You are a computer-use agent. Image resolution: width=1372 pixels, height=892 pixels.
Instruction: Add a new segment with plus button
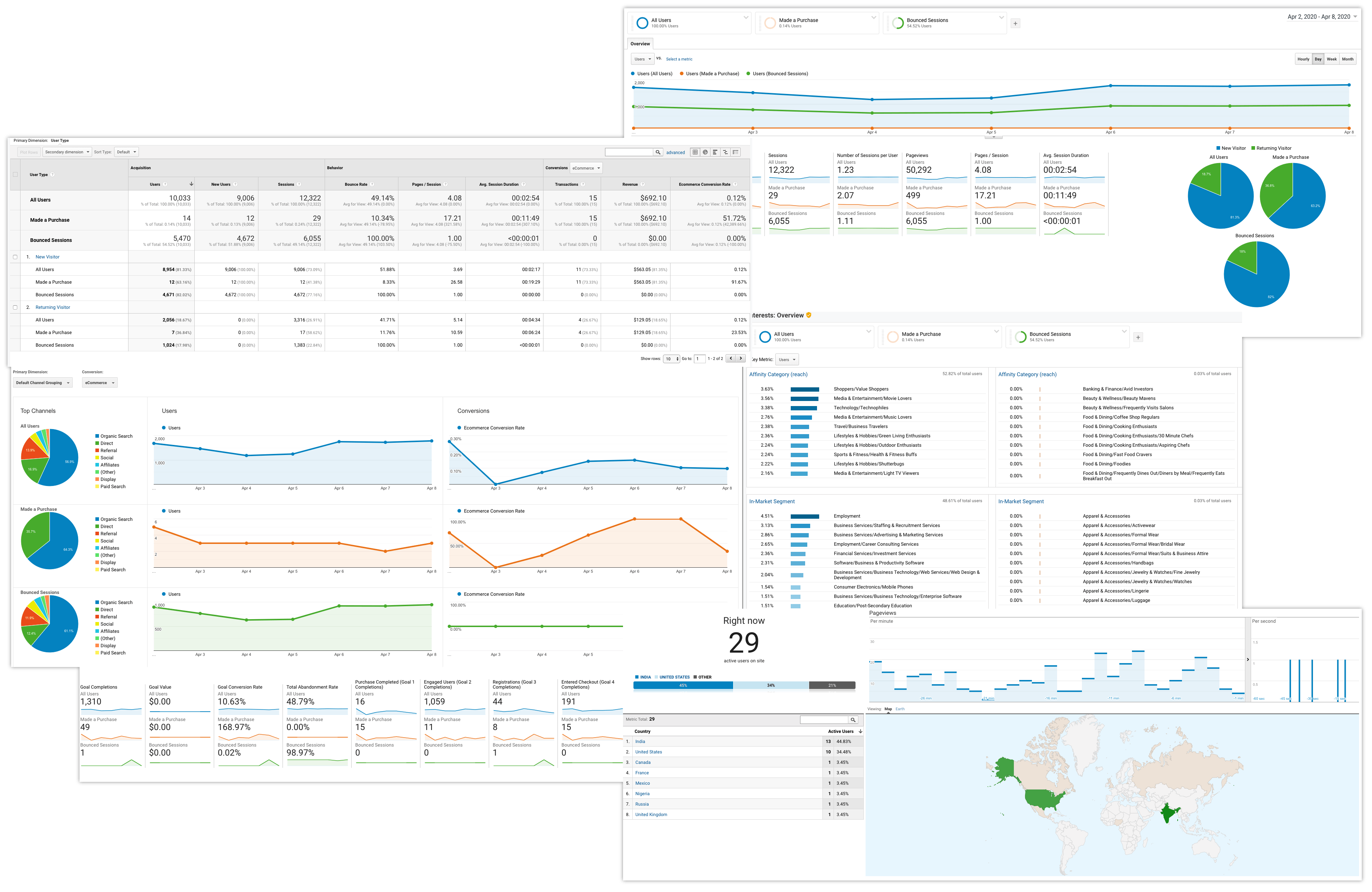pos(1016,24)
